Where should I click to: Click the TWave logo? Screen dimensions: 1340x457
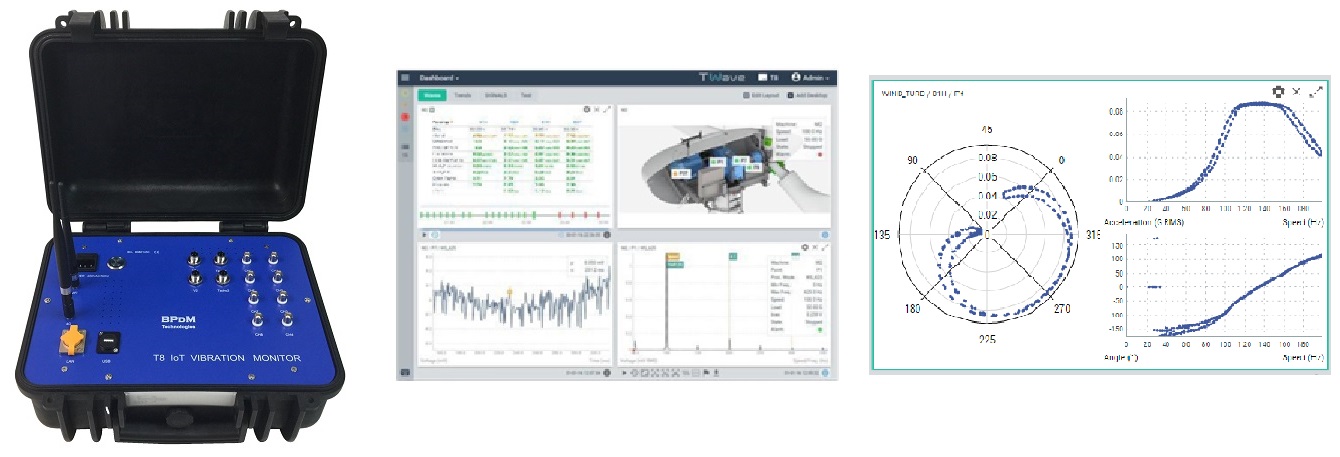[x=724, y=77]
